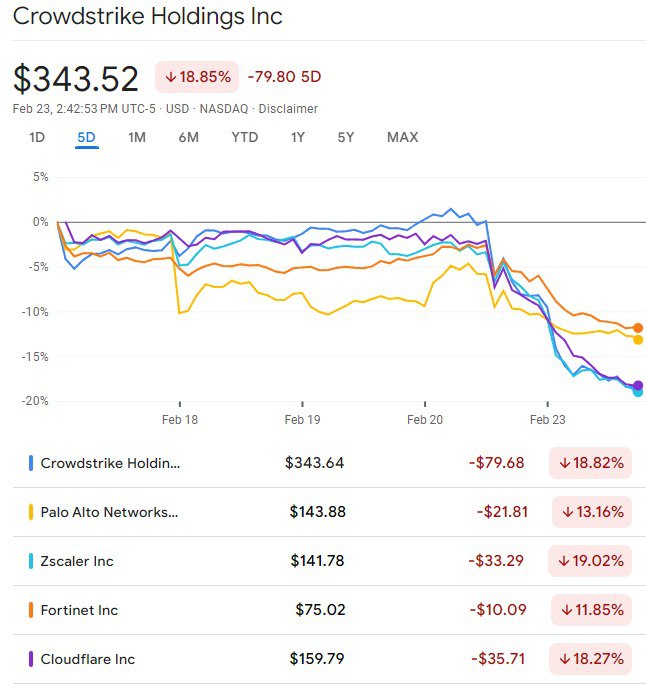Open Crowdstrike Holdings comparison row
Screen dimensions: 646x687
[111, 463]
